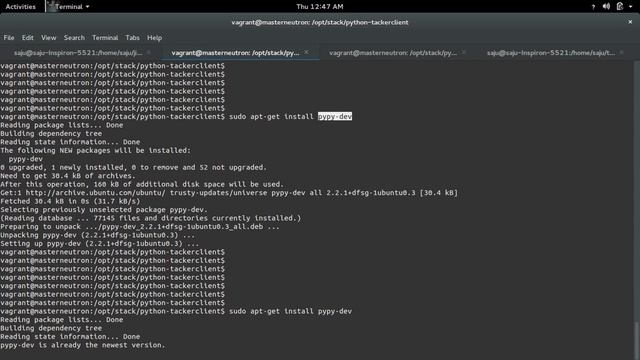640x360 pixels.
Task: Close the active vagrant@masterneutron tab
Action: click(x=306, y=52)
